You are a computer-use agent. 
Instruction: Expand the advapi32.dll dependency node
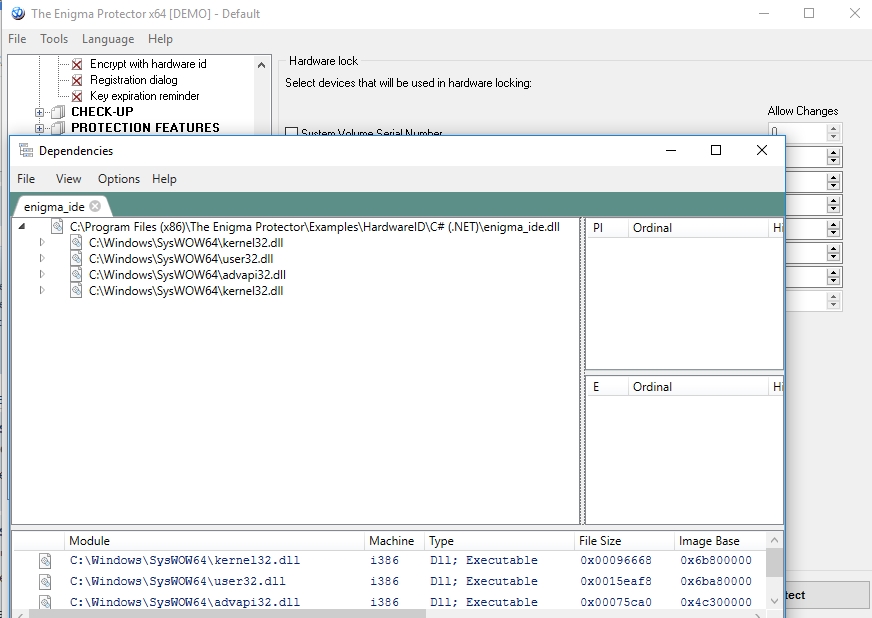42,274
